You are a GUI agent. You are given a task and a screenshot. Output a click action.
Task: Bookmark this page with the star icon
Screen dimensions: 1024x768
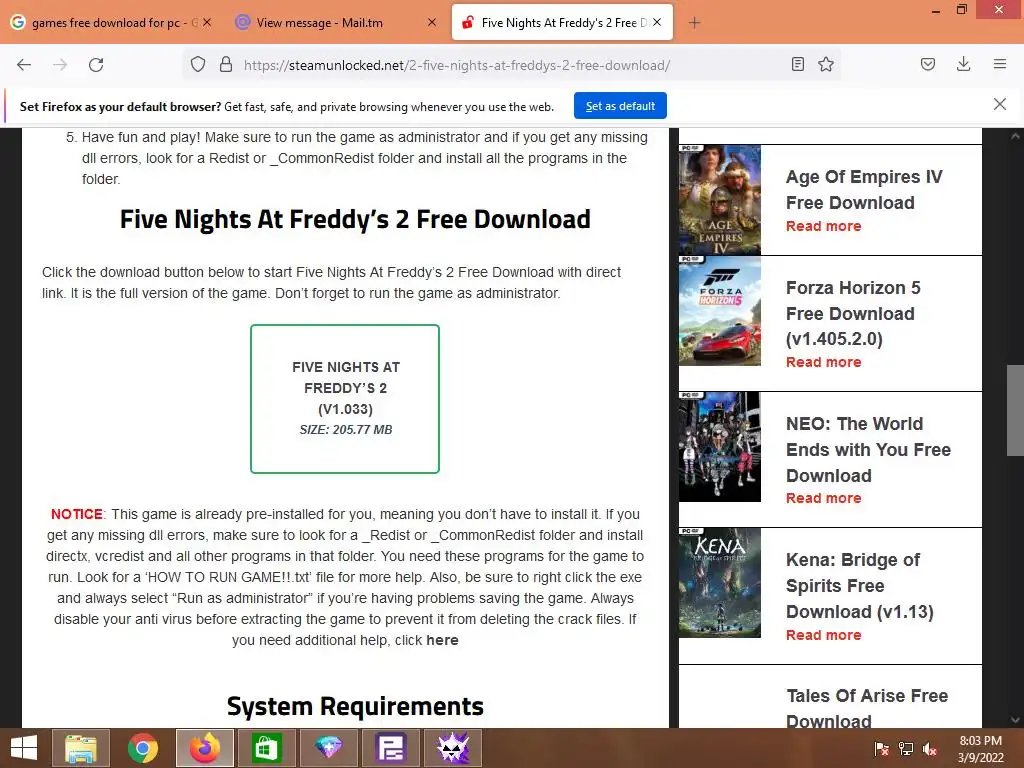point(826,64)
